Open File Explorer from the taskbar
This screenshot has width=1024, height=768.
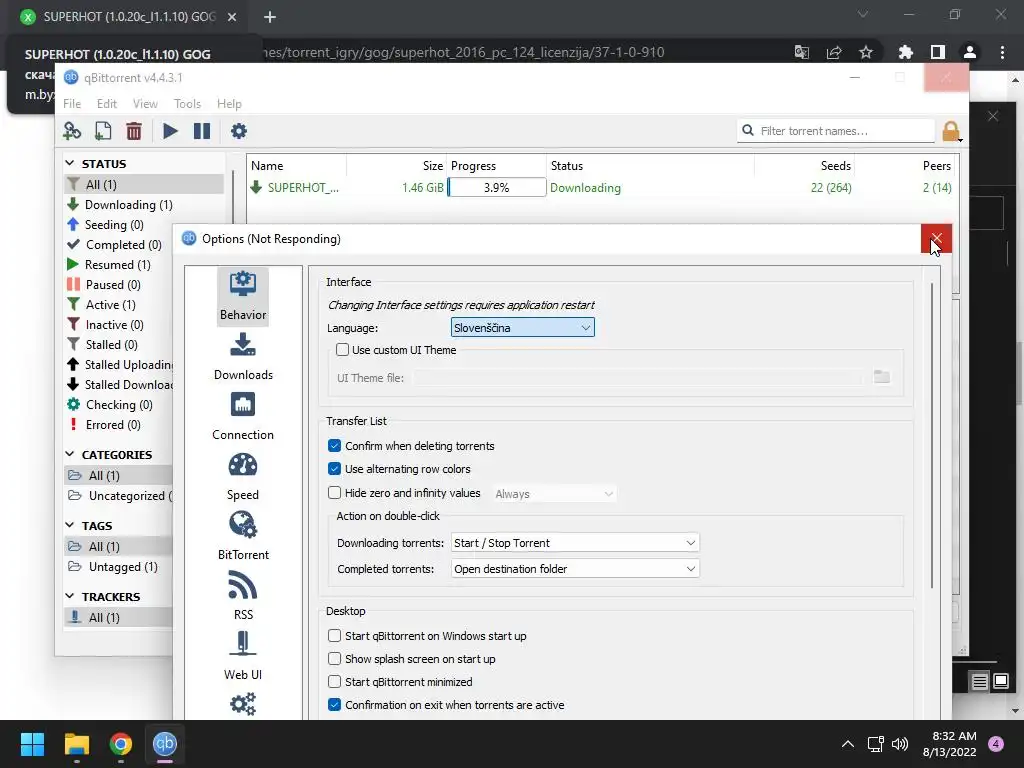point(76,744)
